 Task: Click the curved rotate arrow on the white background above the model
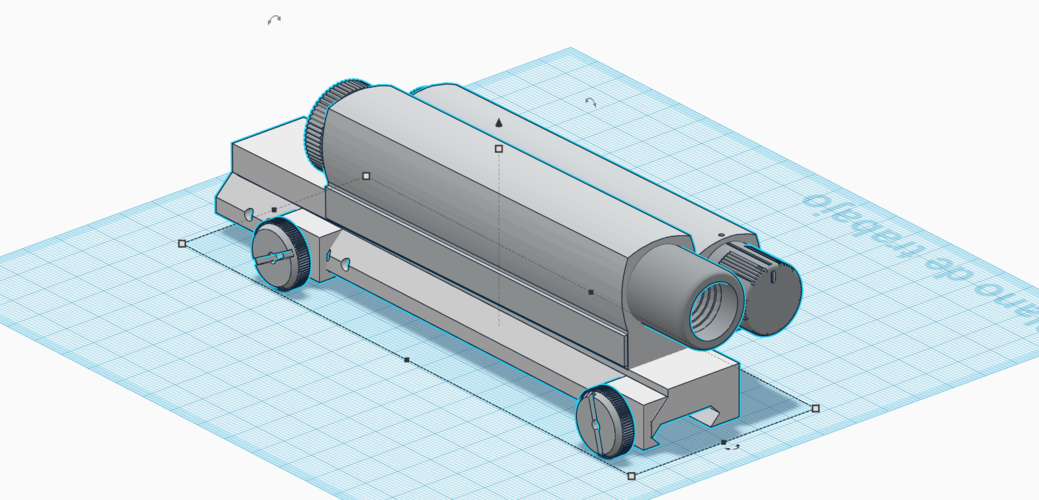pyautogui.click(x=274, y=20)
